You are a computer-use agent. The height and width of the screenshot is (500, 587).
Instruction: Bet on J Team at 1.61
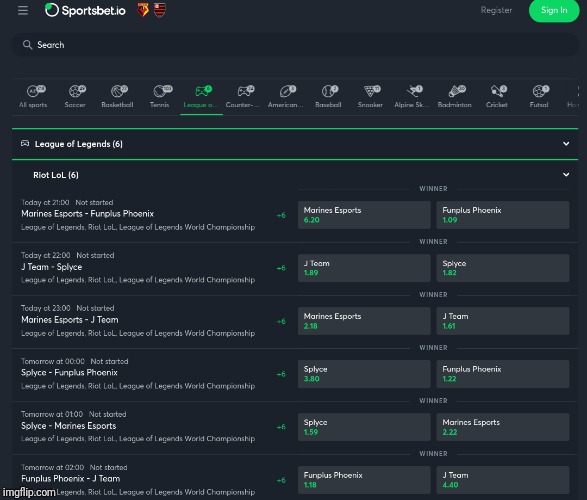(503, 321)
